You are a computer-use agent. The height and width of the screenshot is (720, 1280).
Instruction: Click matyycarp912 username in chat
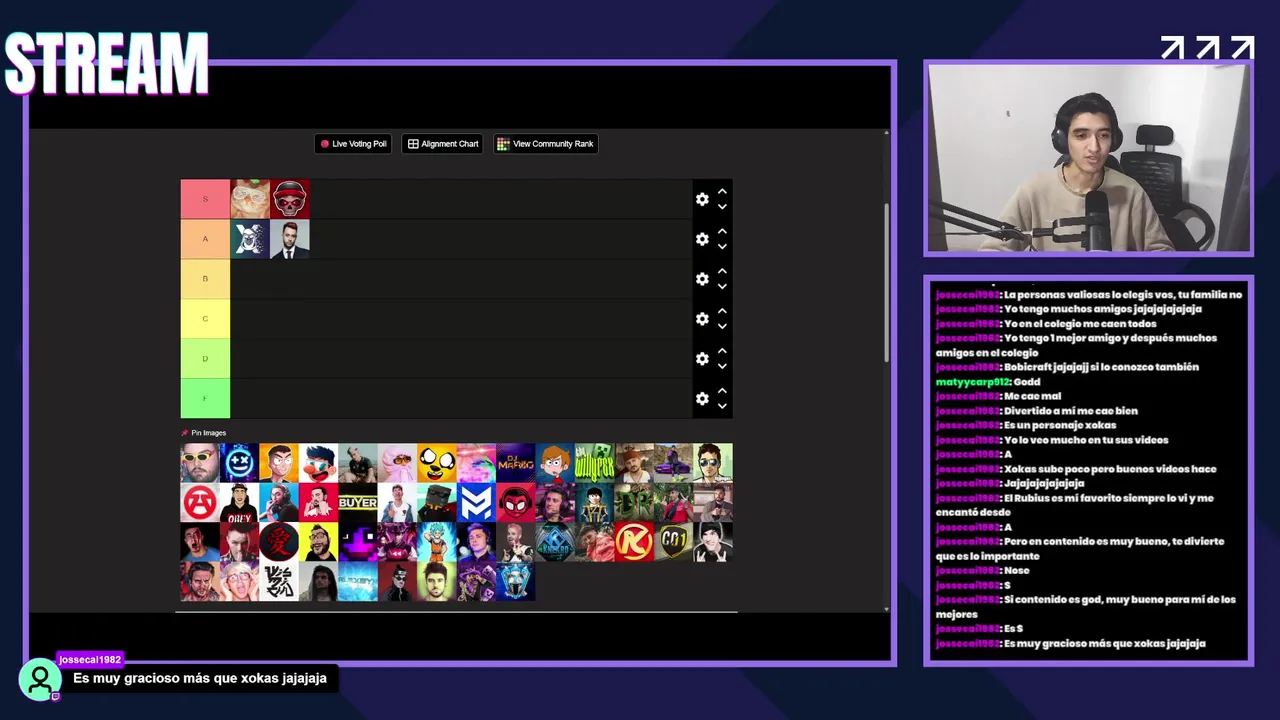pyautogui.click(x=973, y=382)
